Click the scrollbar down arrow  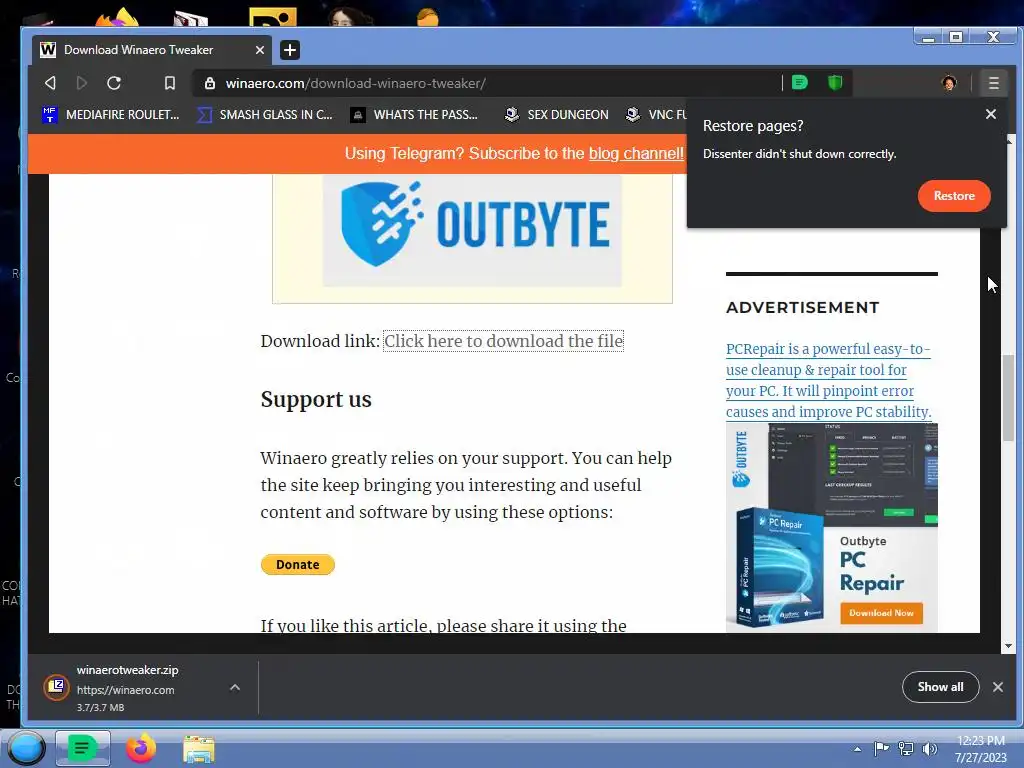[1008, 647]
